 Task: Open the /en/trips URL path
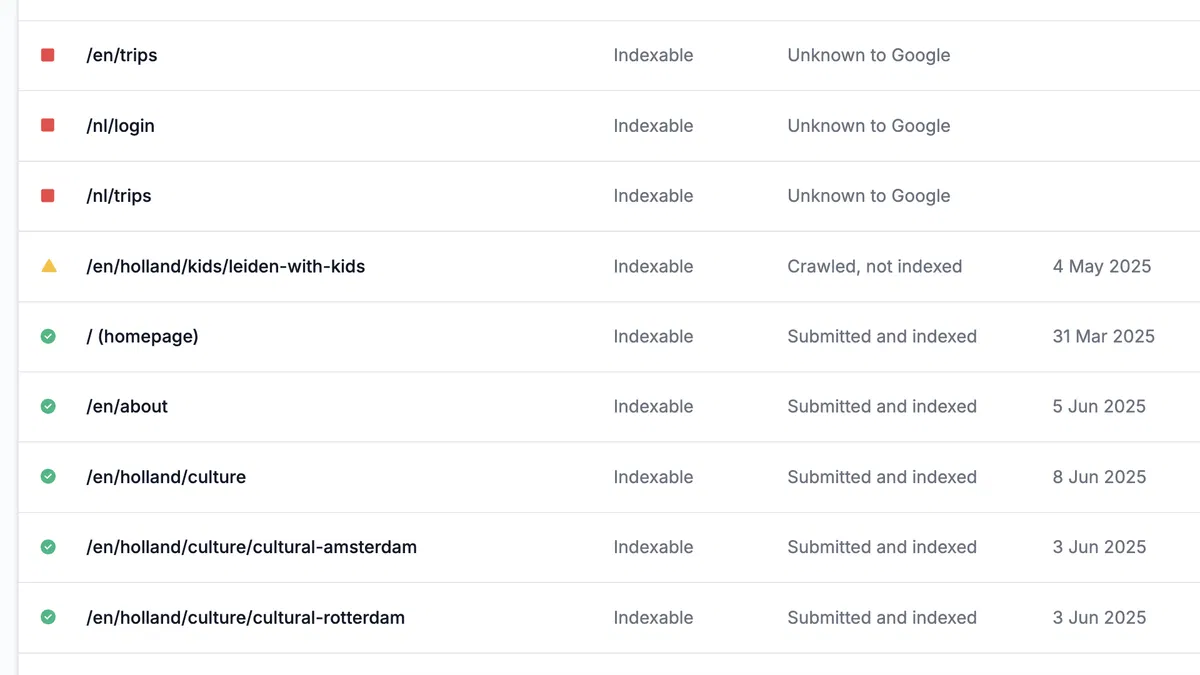(122, 55)
